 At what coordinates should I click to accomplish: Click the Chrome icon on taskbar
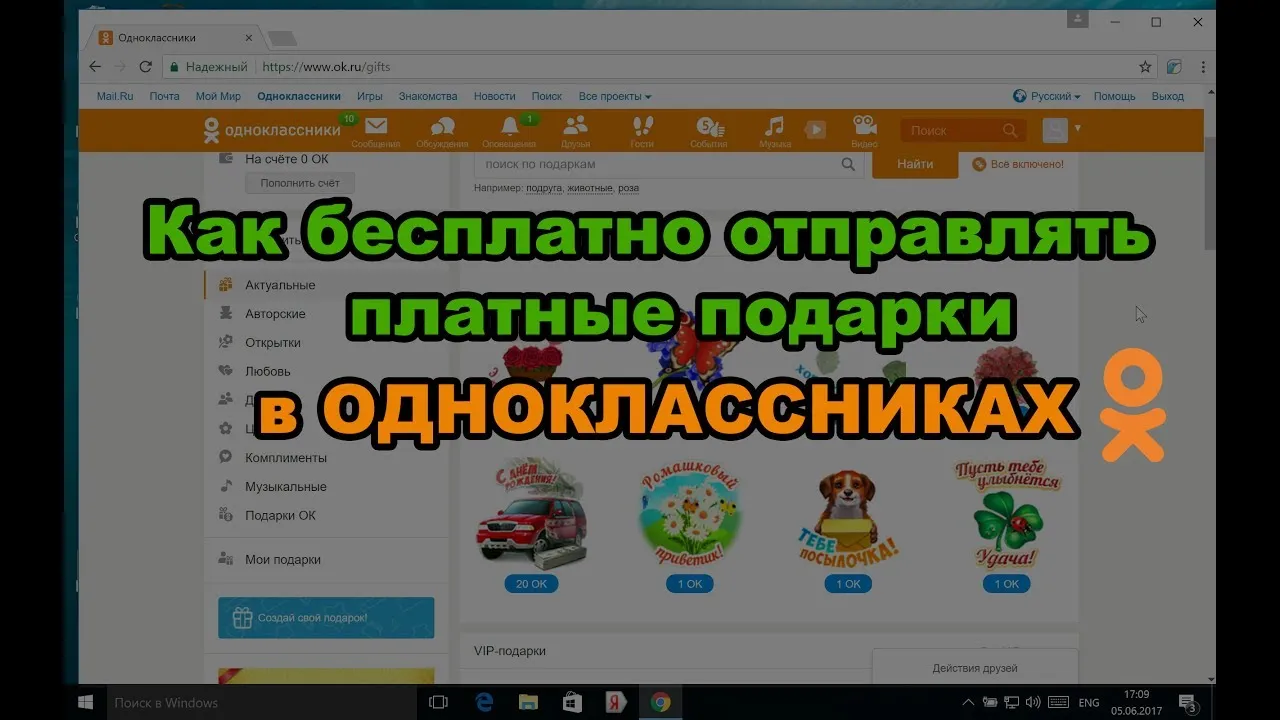(660, 702)
